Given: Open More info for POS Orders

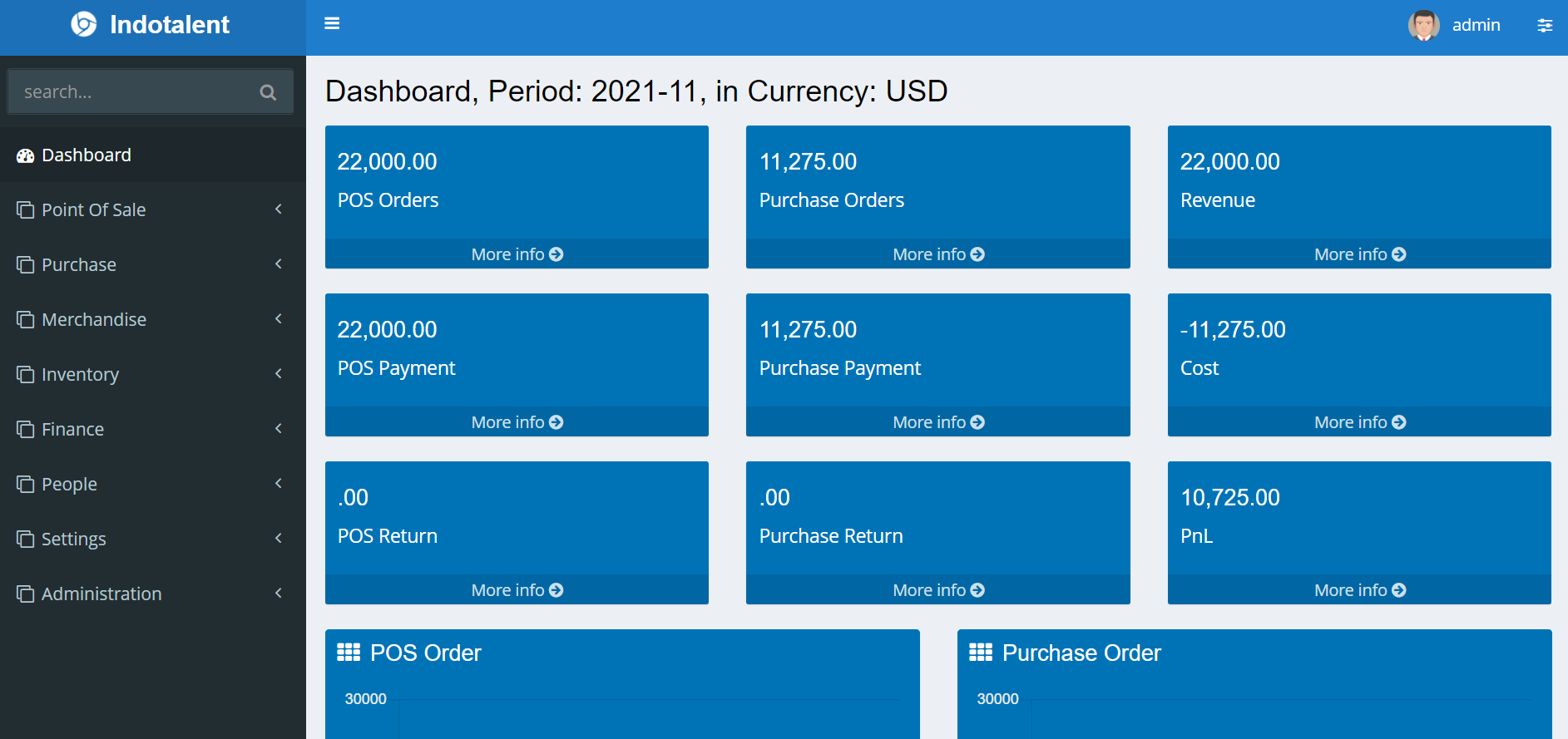Looking at the screenshot, I should (517, 254).
